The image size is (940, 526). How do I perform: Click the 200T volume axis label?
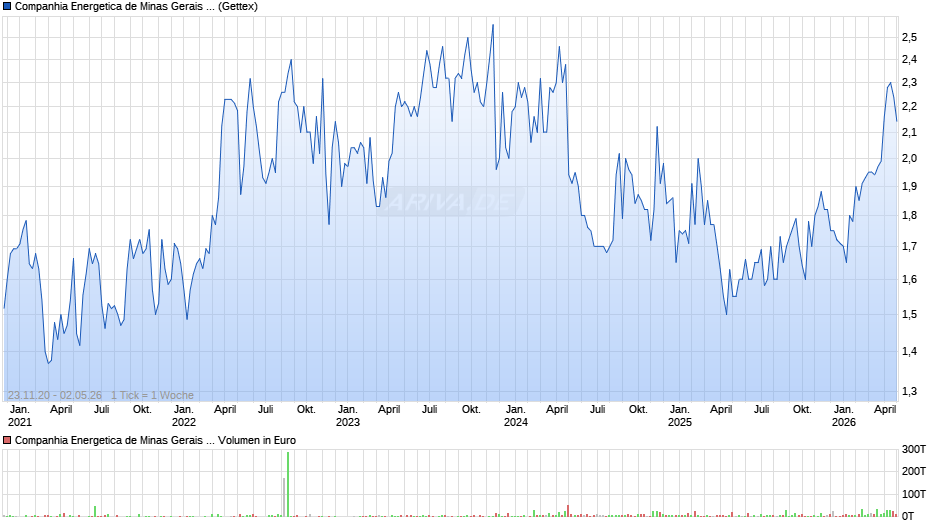pos(914,471)
